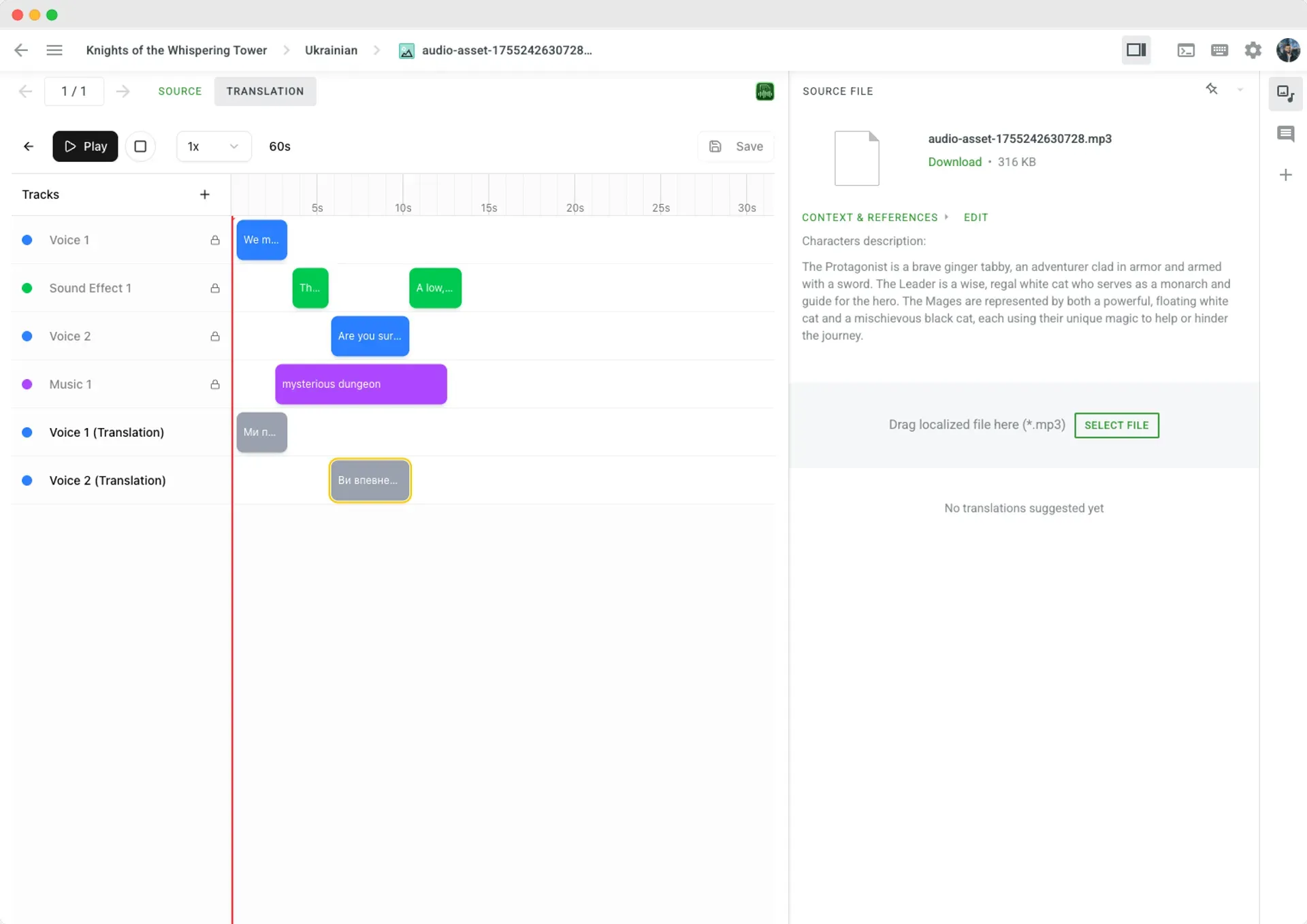Lock the Voice 1 track
1307x924 pixels.
coord(215,240)
